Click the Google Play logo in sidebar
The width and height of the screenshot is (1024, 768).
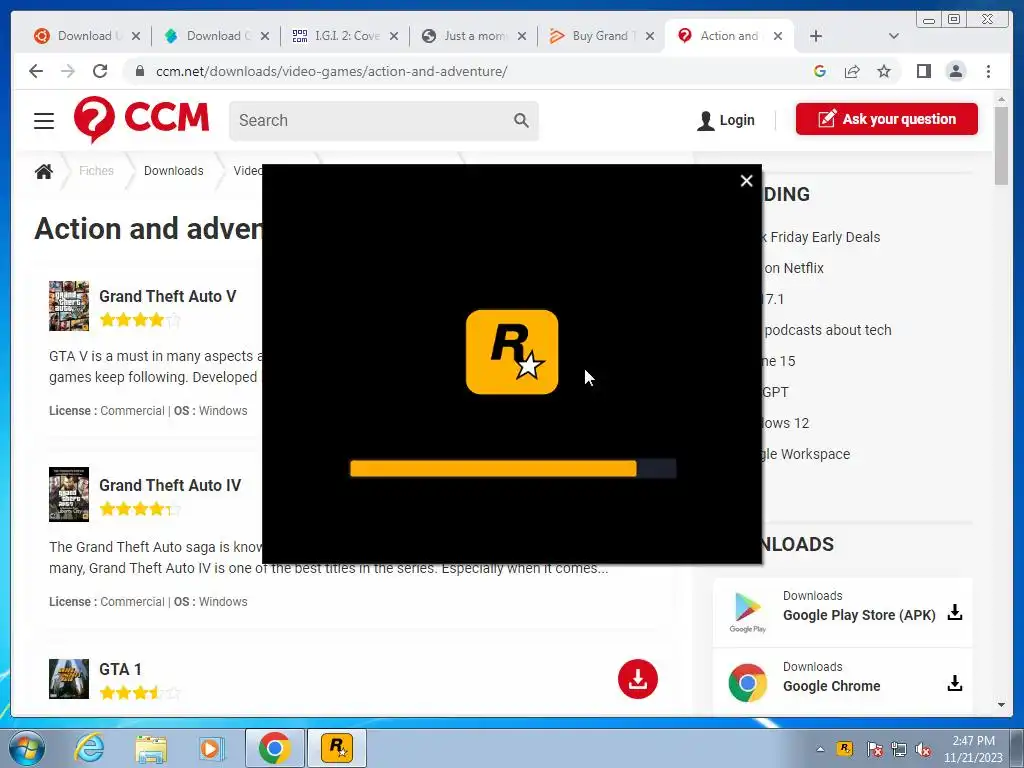748,612
